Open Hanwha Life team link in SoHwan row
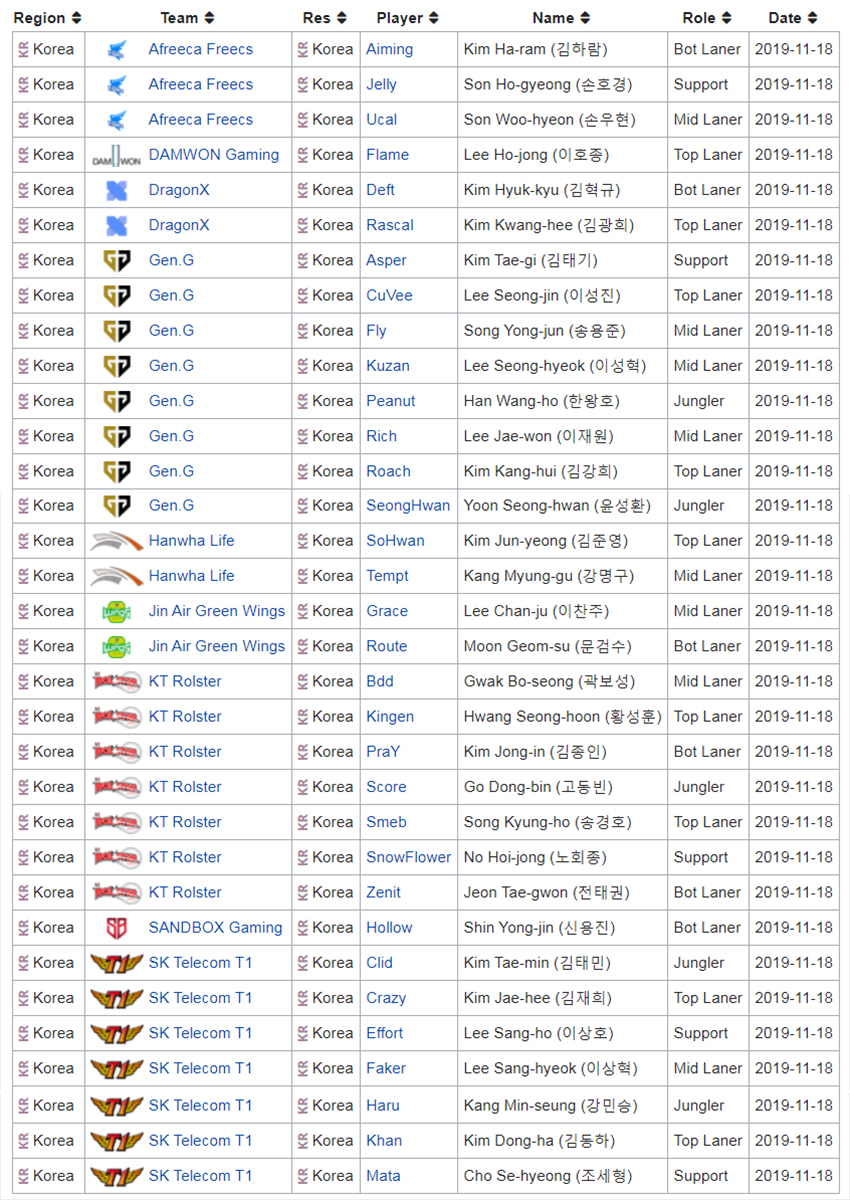The width and height of the screenshot is (850, 1200). [x=192, y=540]
